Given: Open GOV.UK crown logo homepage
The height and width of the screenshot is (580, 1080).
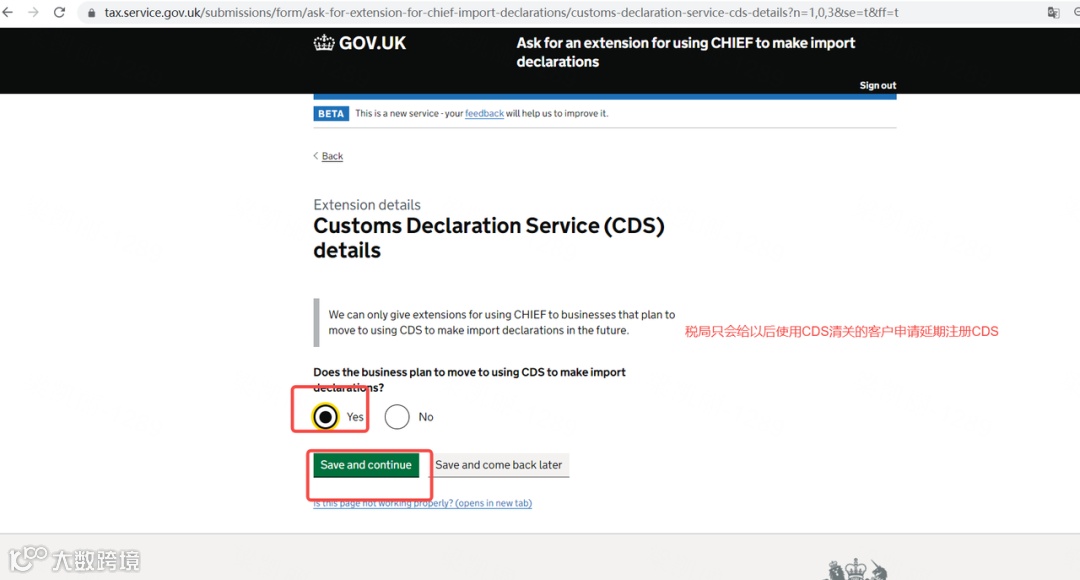Looking at the screenshot, I should coord(360,43).
